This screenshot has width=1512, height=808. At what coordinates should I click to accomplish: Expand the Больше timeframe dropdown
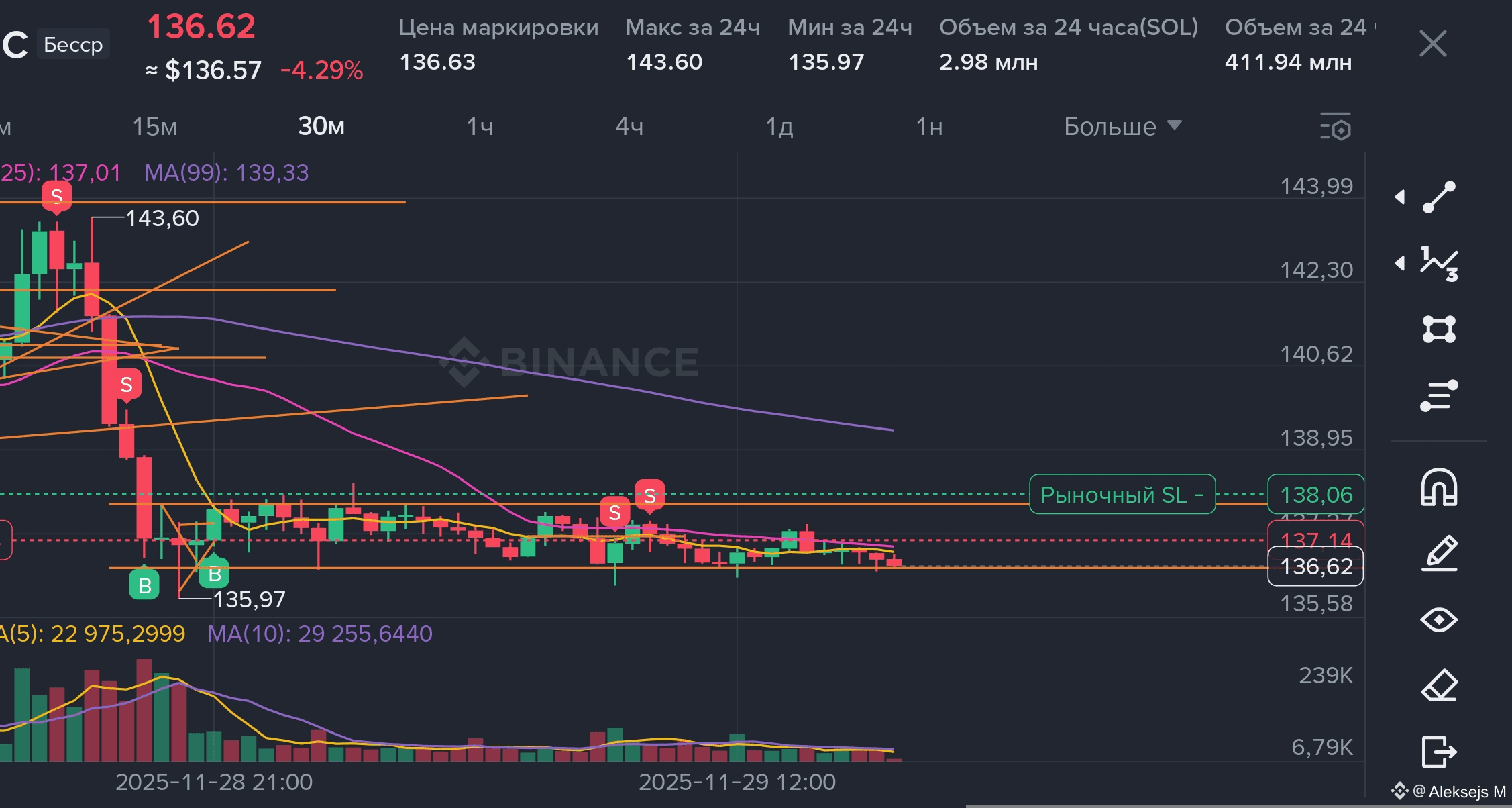coord(1122,127)
